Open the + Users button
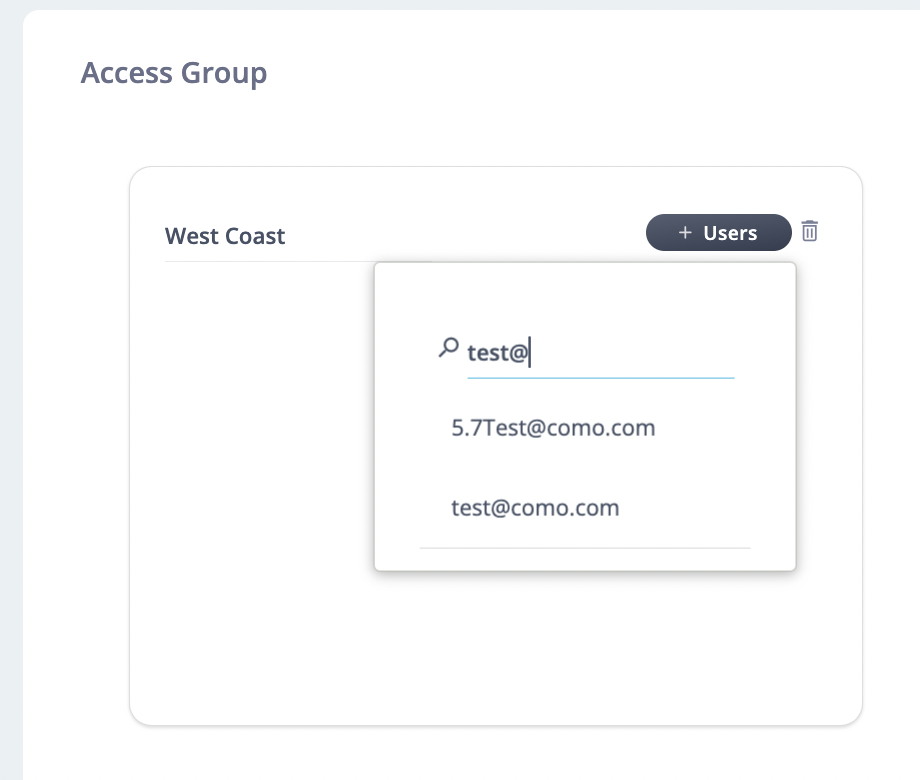Screen dimensions: 920x780 [x=719, y=232]
